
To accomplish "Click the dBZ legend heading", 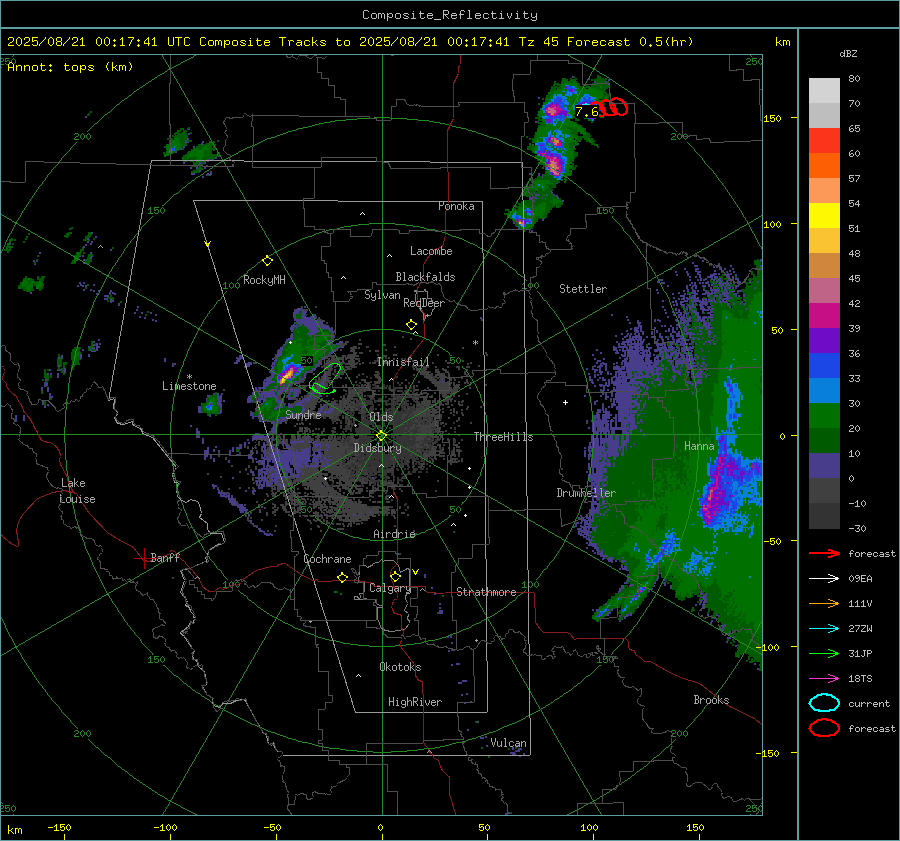I will tap(848, 54).
